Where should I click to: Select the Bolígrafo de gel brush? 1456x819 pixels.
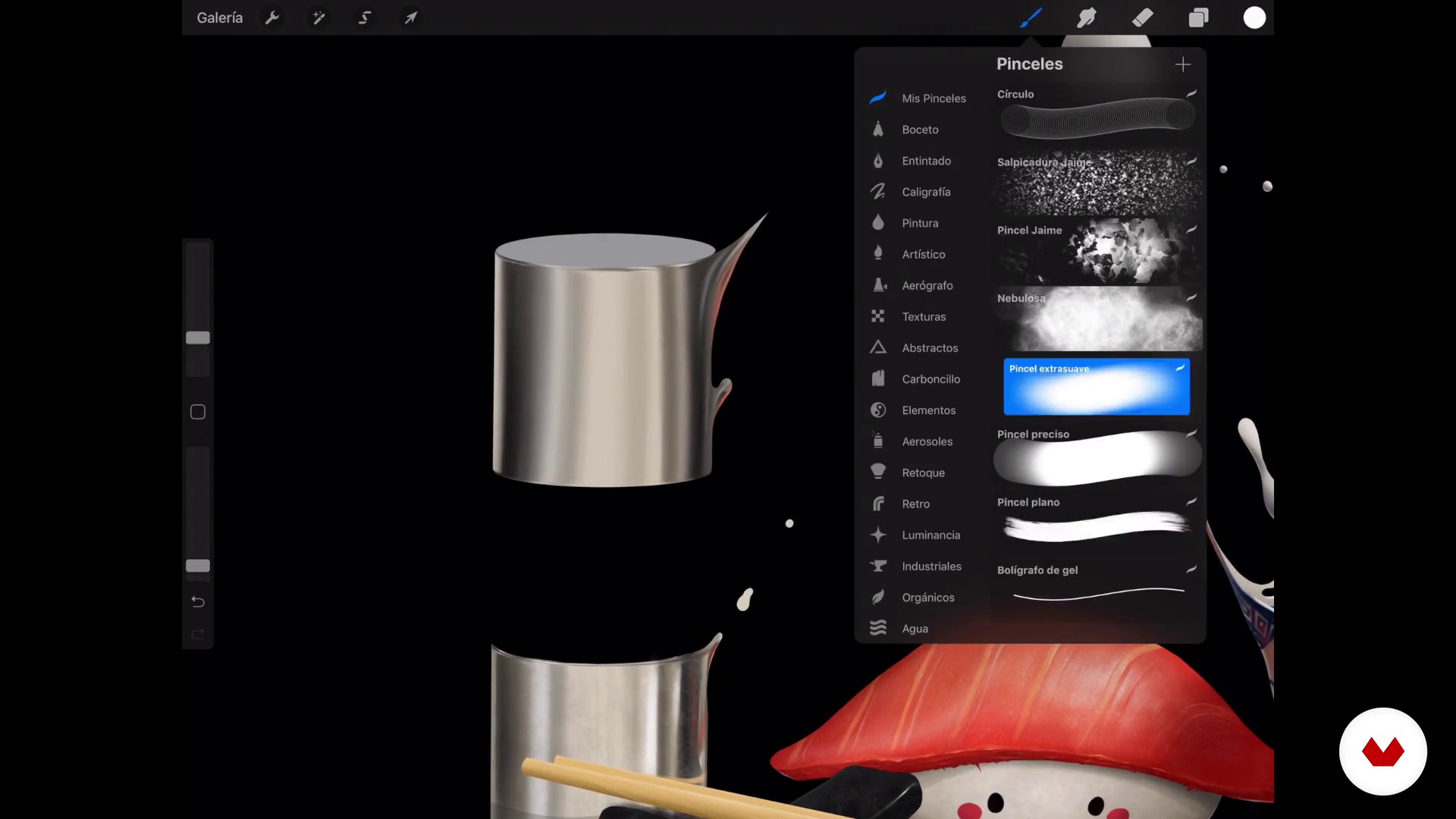(1097, 590)
